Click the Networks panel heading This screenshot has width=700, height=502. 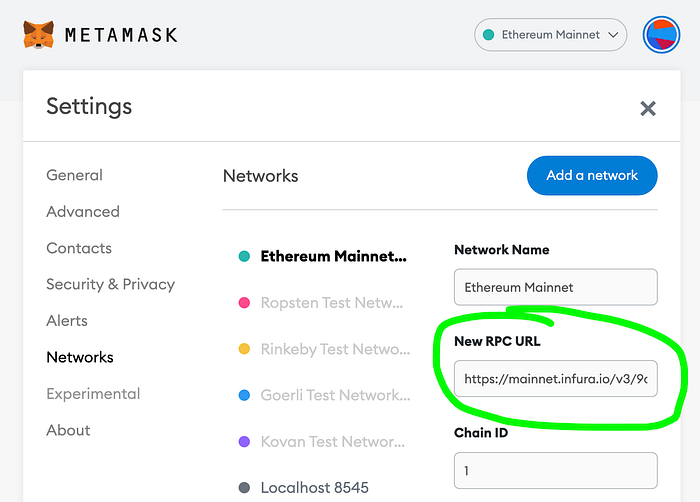coord(261,176)
